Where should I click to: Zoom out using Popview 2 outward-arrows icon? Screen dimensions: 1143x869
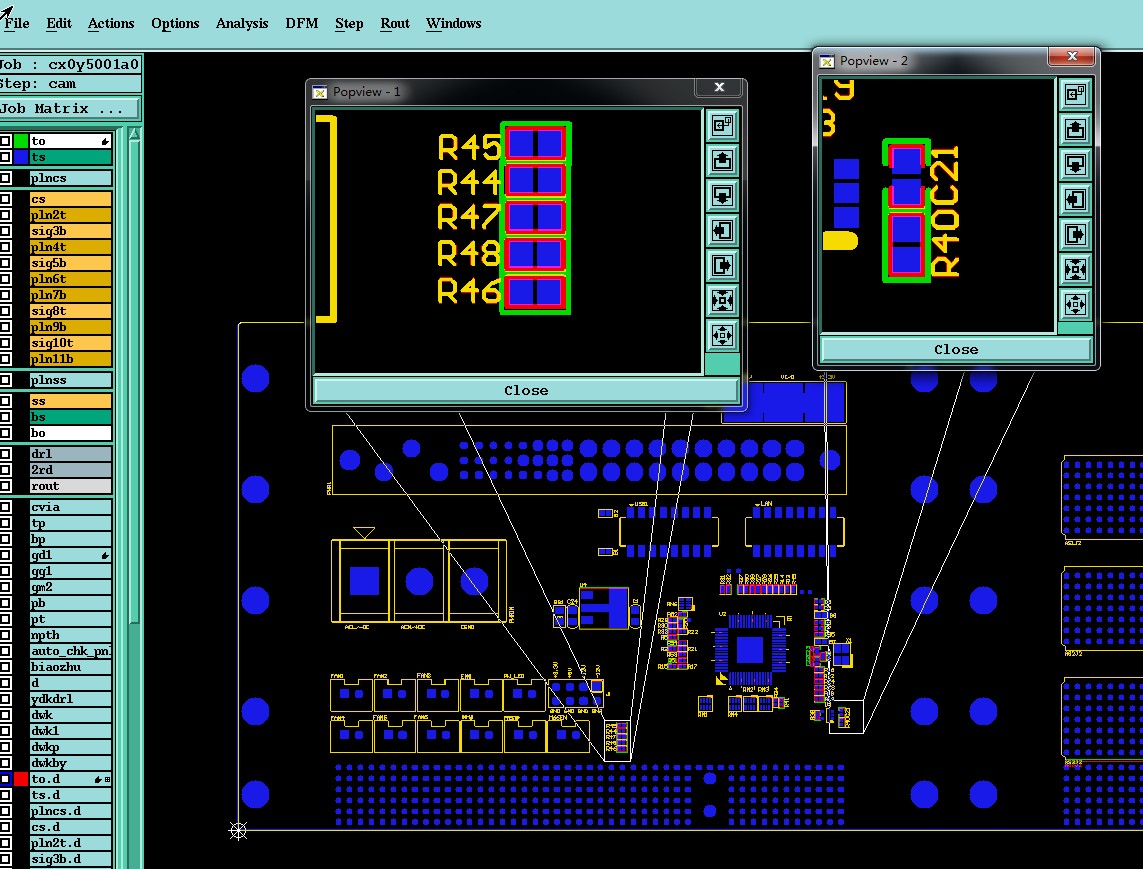(x=1075, y=304)
